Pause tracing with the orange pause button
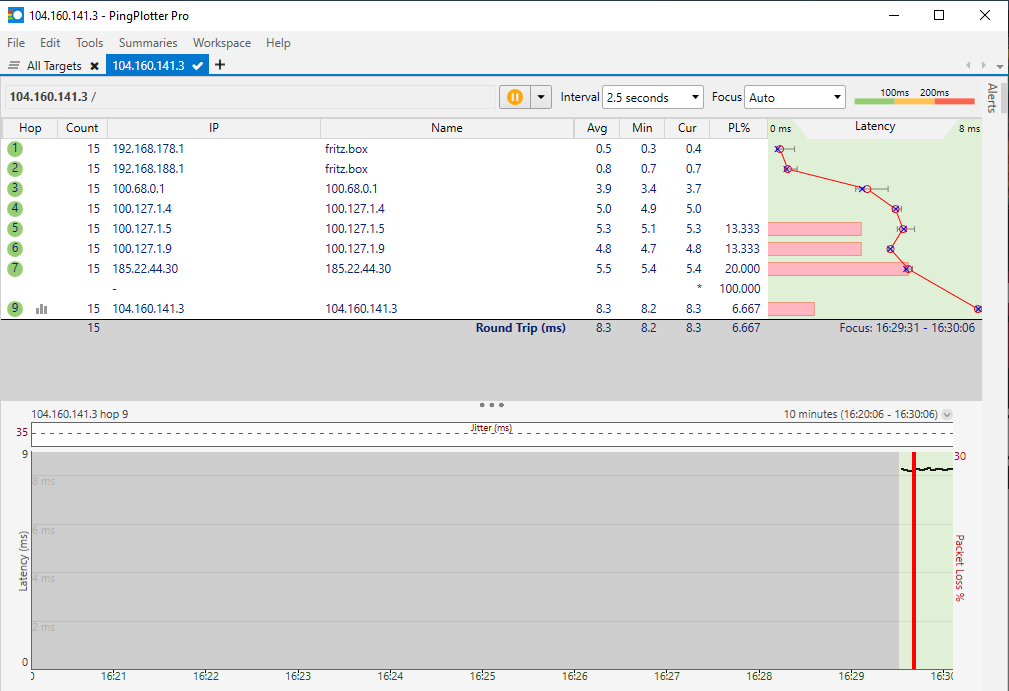Screen dimensions: 1009x691 tap(515, 97)
